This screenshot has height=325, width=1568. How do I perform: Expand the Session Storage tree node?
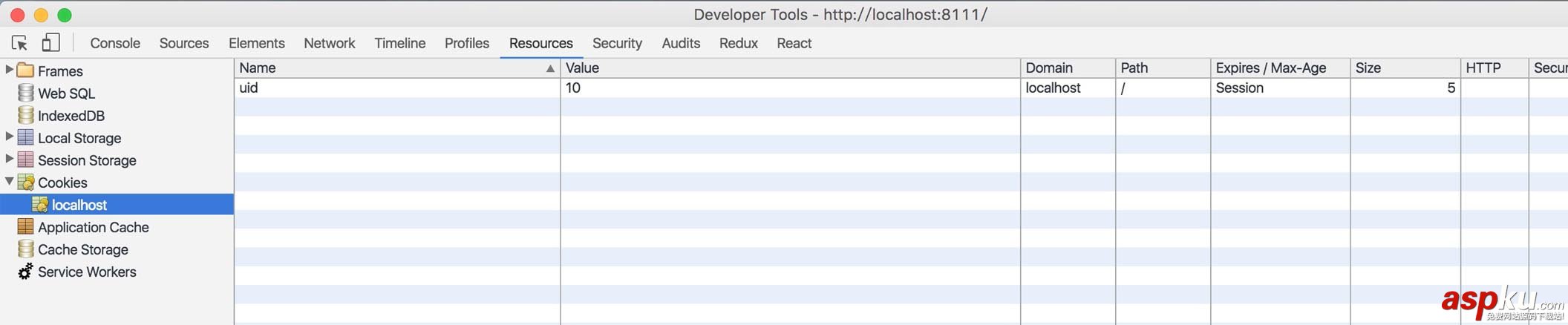(x=9, y=159)
